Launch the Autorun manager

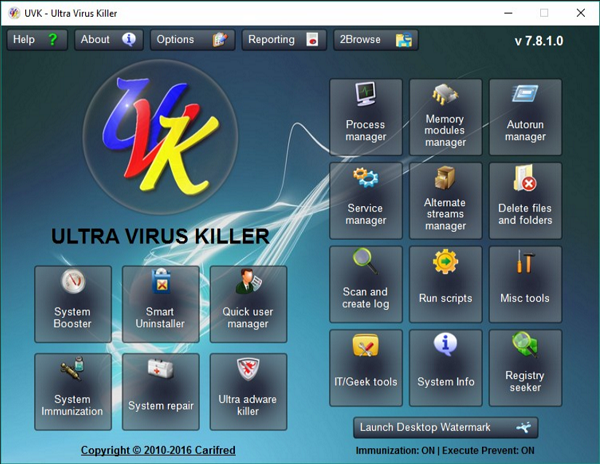(x=525, y=117)
